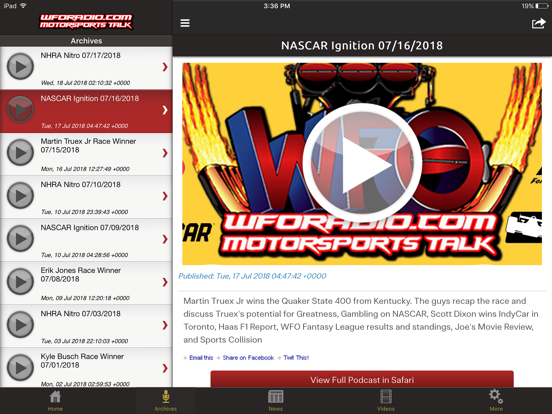Switch to the News tab

[276, 401]
